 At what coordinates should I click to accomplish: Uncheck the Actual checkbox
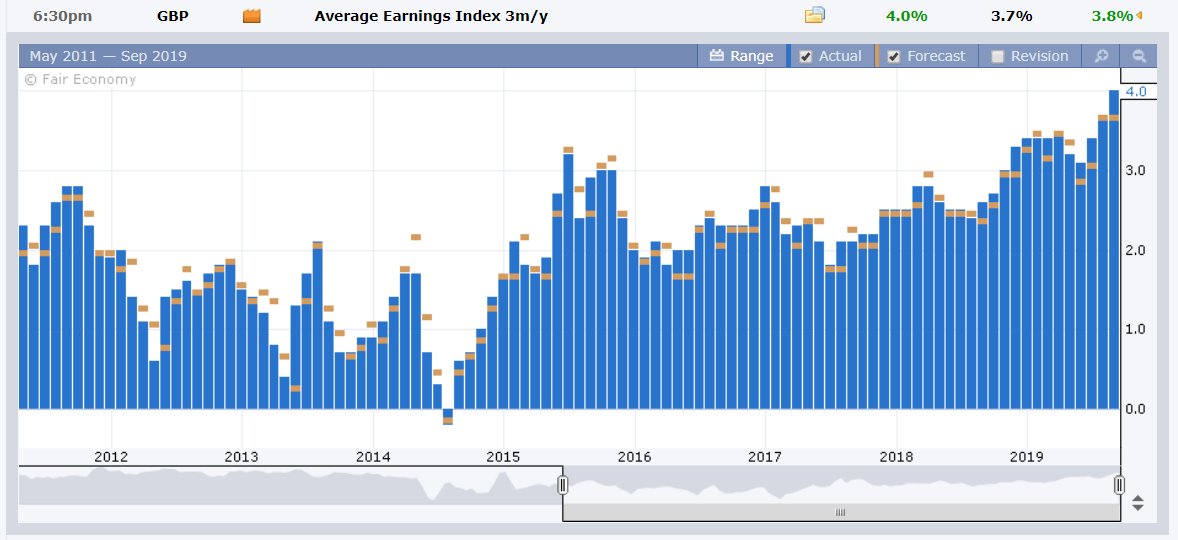pos(806,56)
